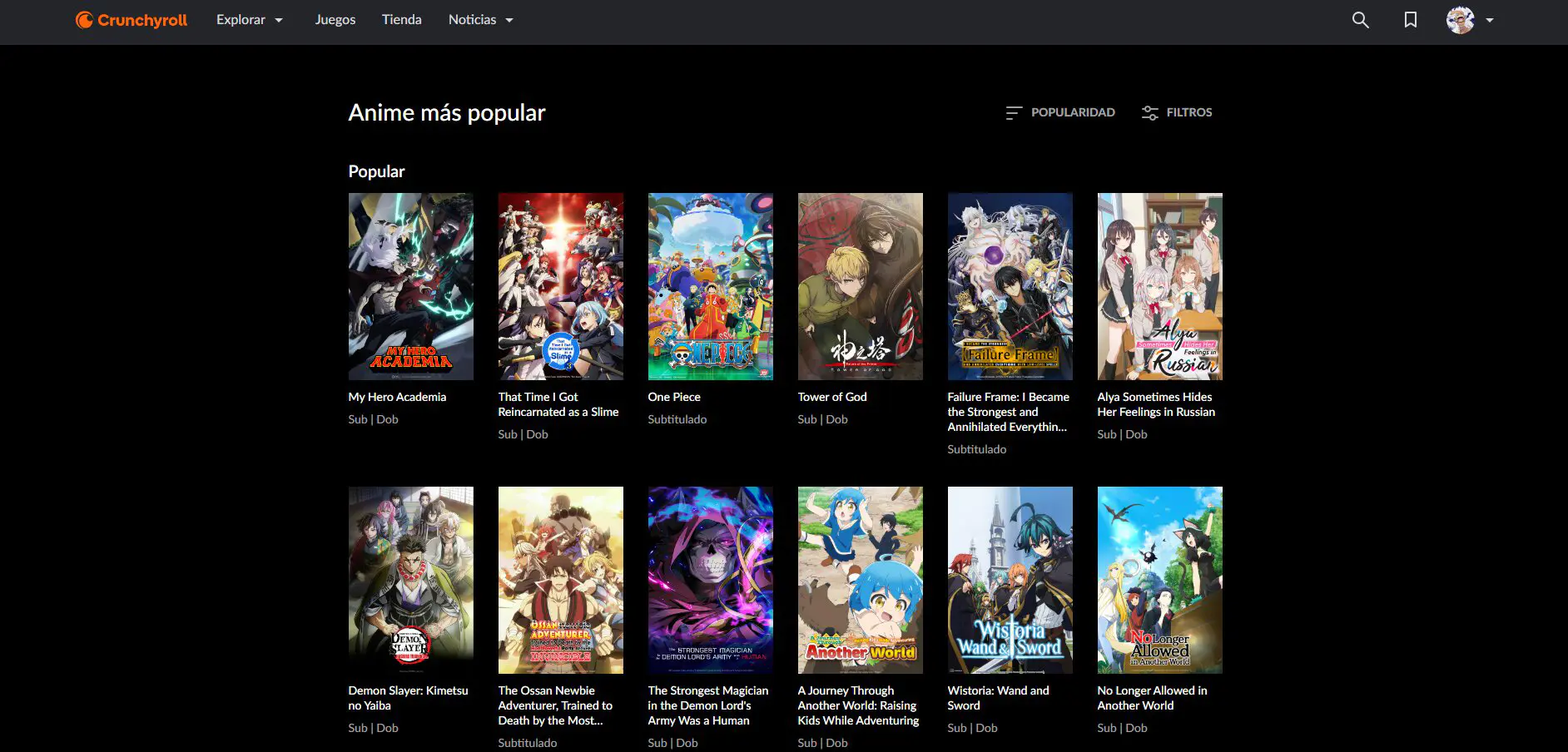
Task: Click the Crunchyroll logo
Action: point(131,20)
